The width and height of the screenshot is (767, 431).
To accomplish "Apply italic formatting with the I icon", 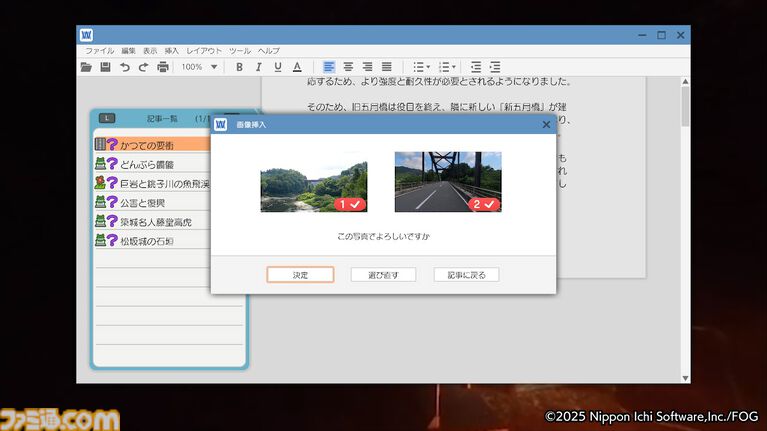I will coord(258,67).
